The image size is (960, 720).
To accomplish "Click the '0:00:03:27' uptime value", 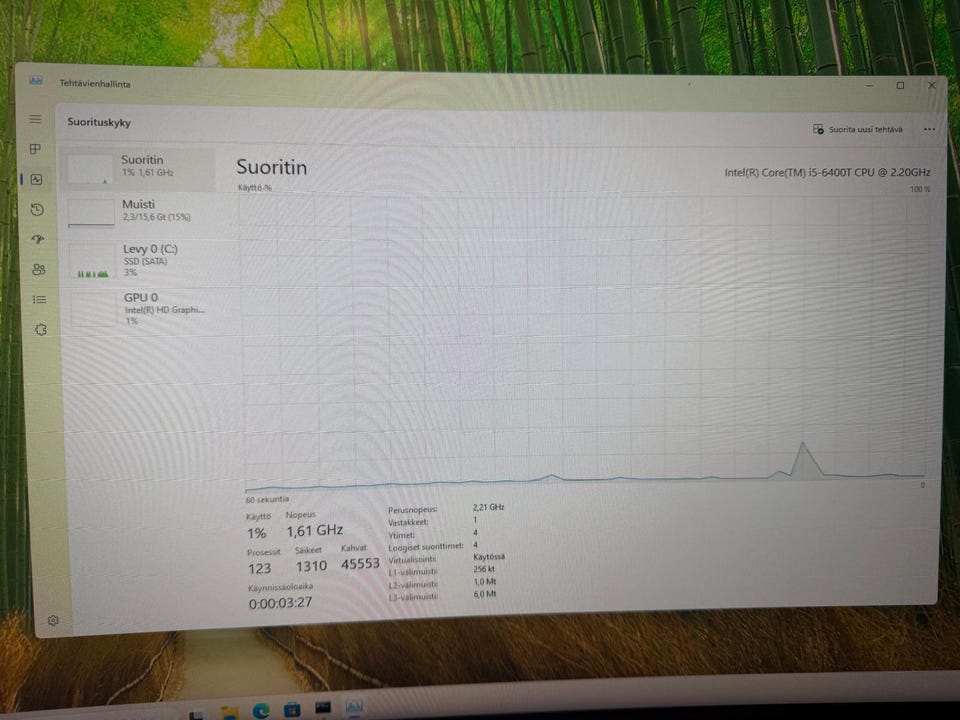I will [x=280, y=603].
